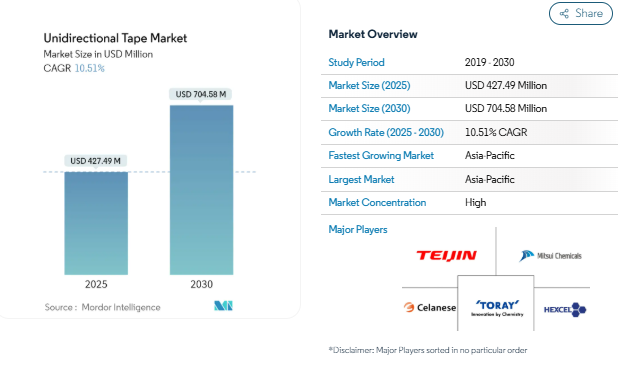Click the 2030 market size bar
This screenshot has width=618, height=369.
pyautogui.click(x=201, y=190)
